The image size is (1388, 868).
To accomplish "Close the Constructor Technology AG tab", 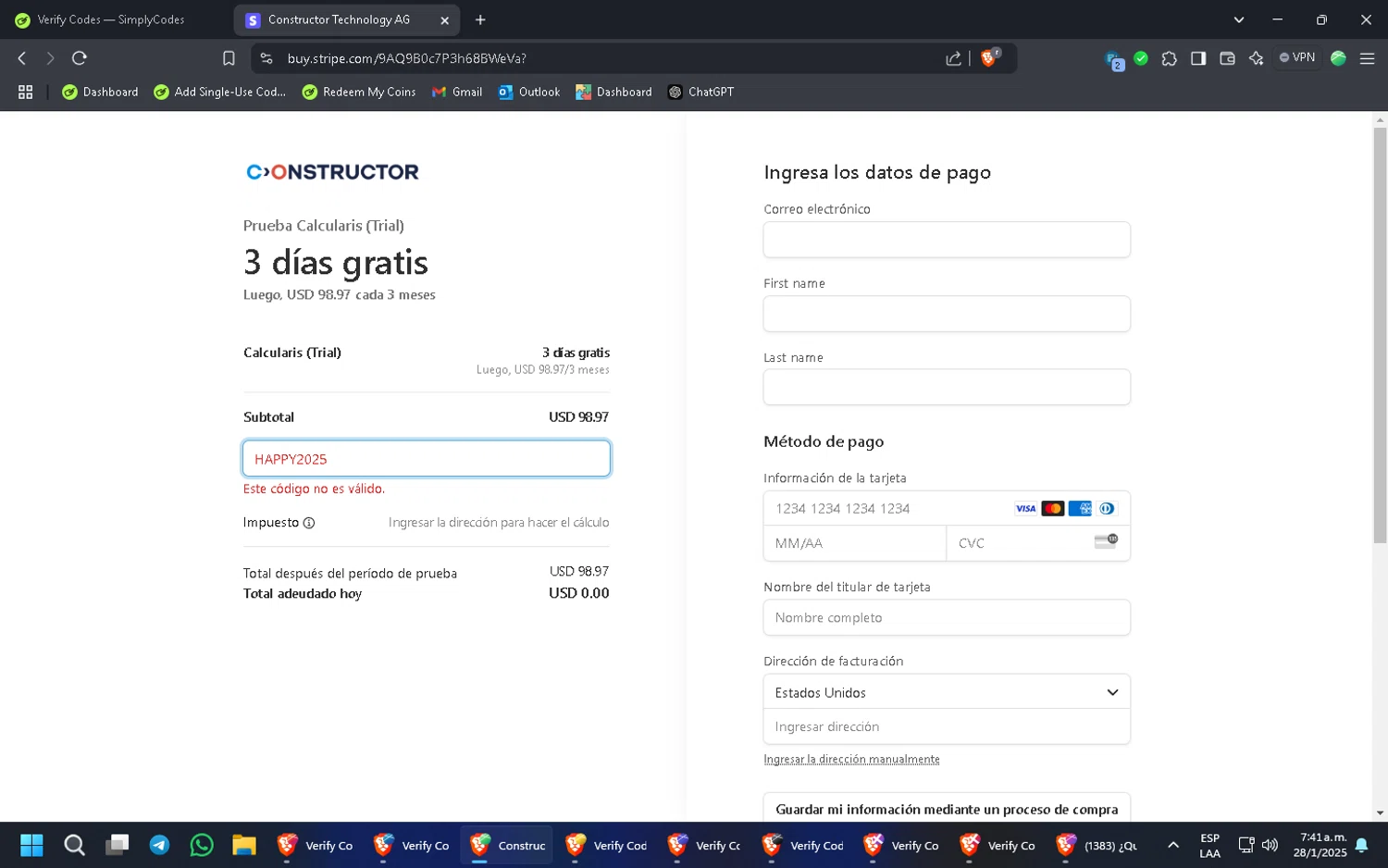I will coord(444,20).
